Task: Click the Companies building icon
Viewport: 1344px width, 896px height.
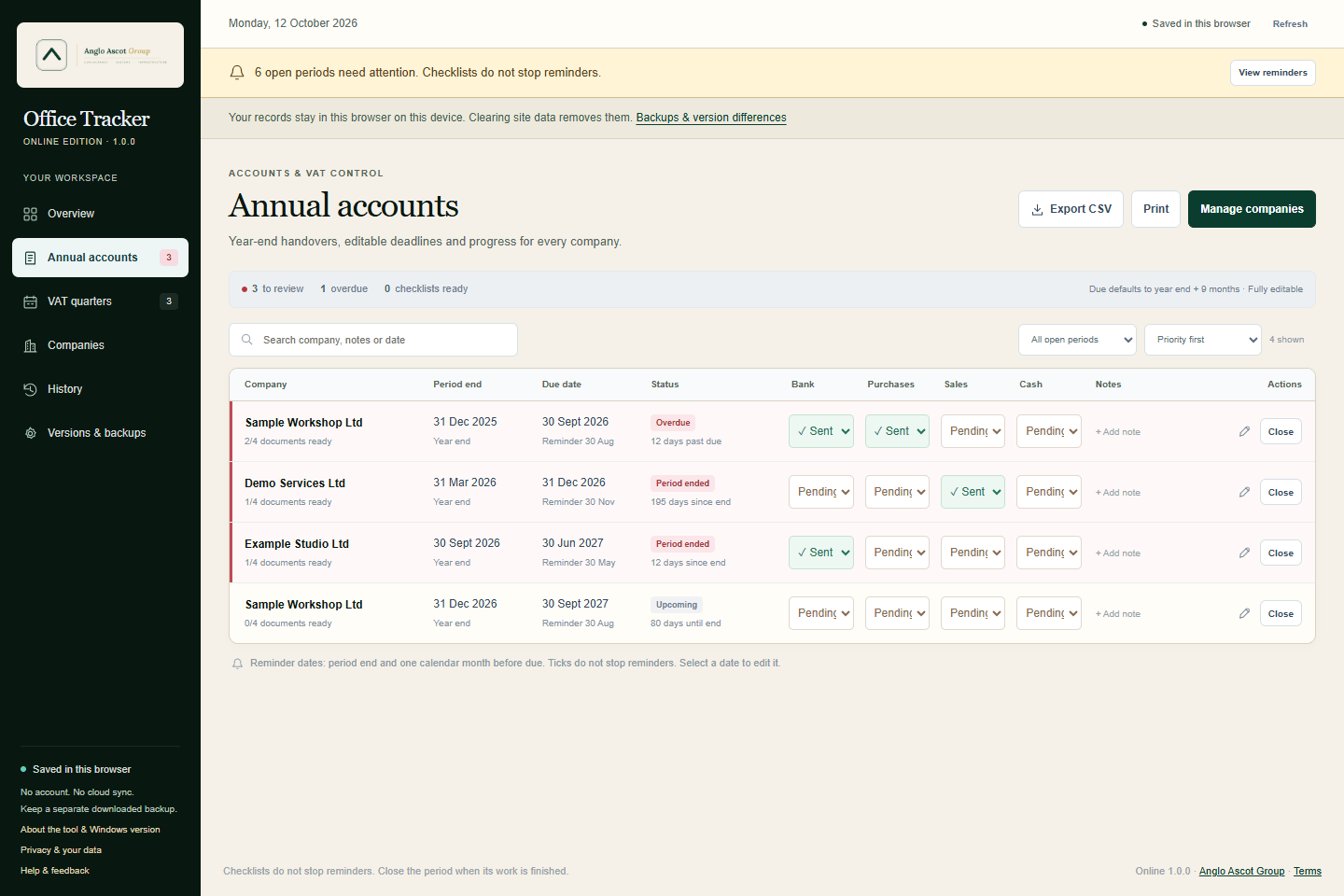Action: pyautogui.click(x=30, y=345)
